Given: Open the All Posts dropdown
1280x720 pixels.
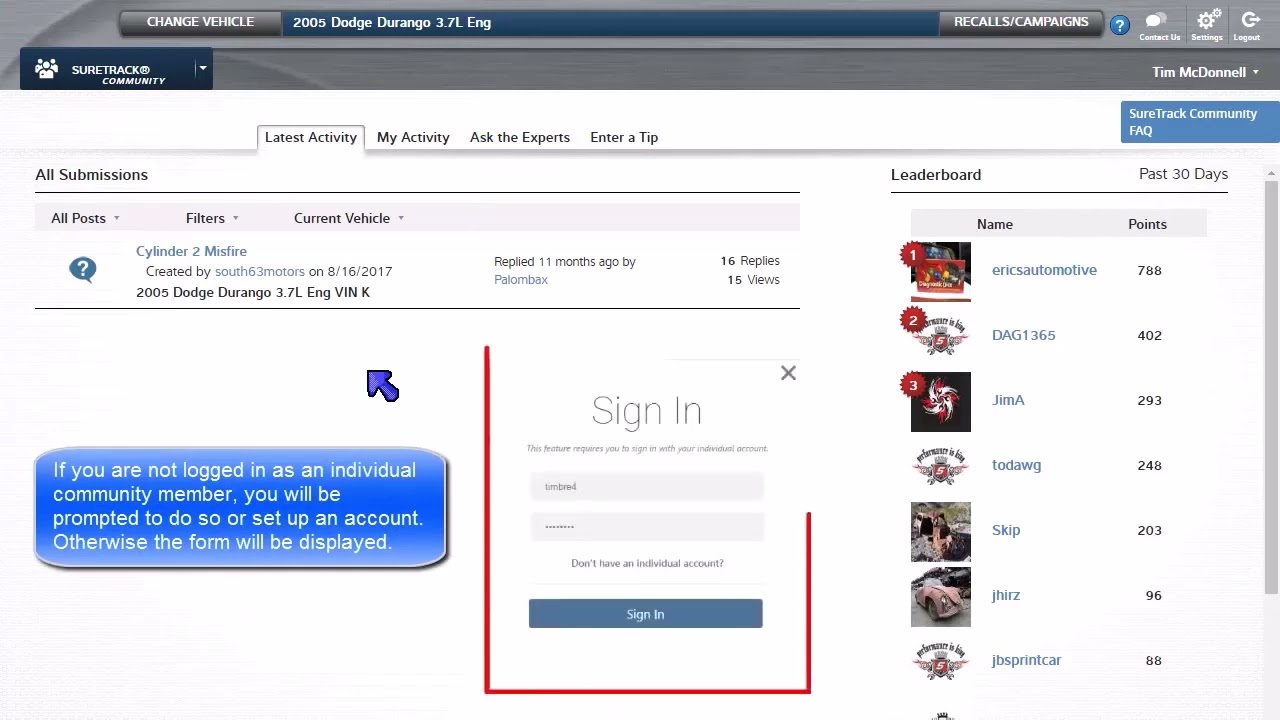Looking at the screenshot, I should pyautogui.click(x=85, y=218).
